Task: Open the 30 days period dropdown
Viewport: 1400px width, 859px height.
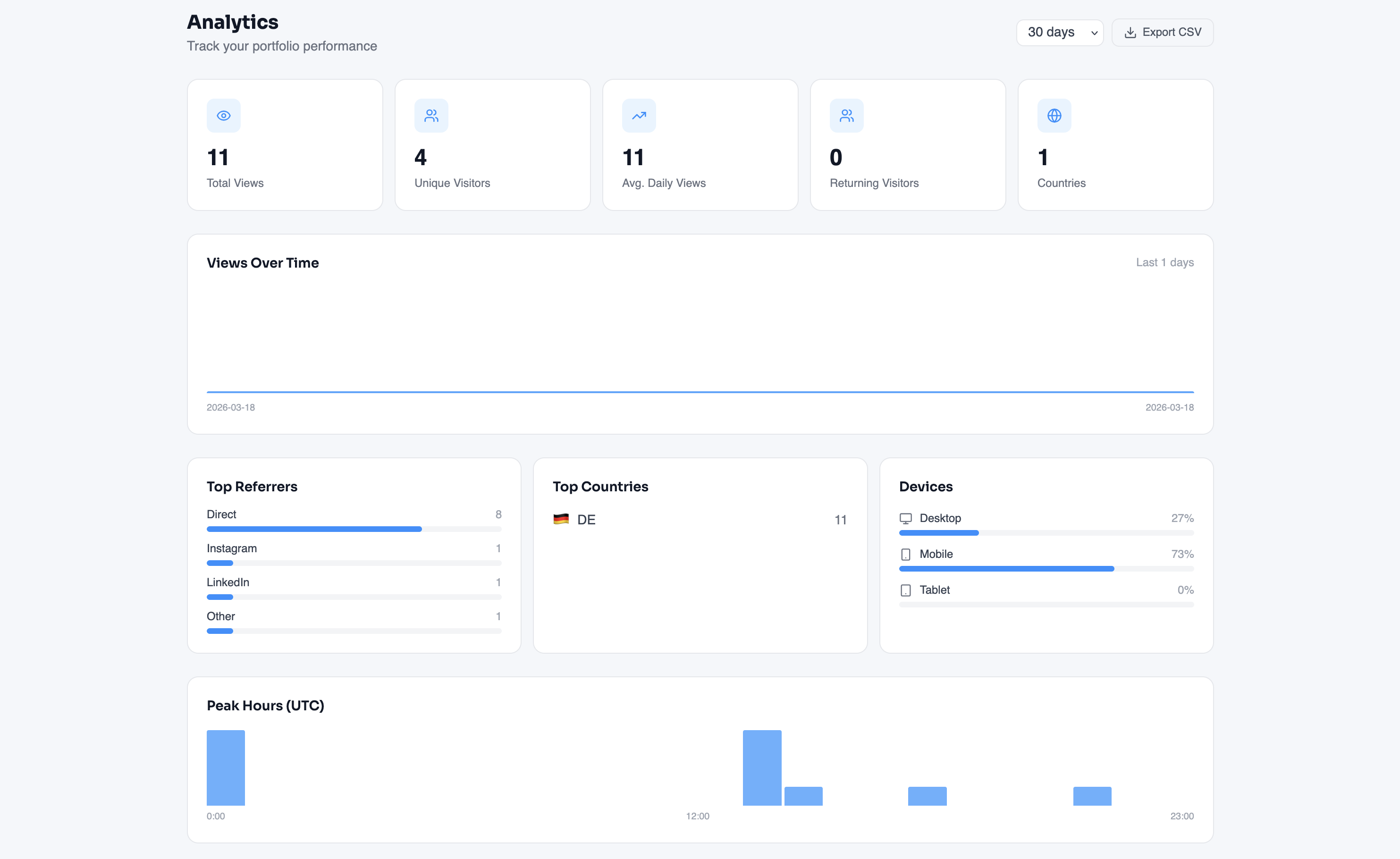Action: 1060,33
